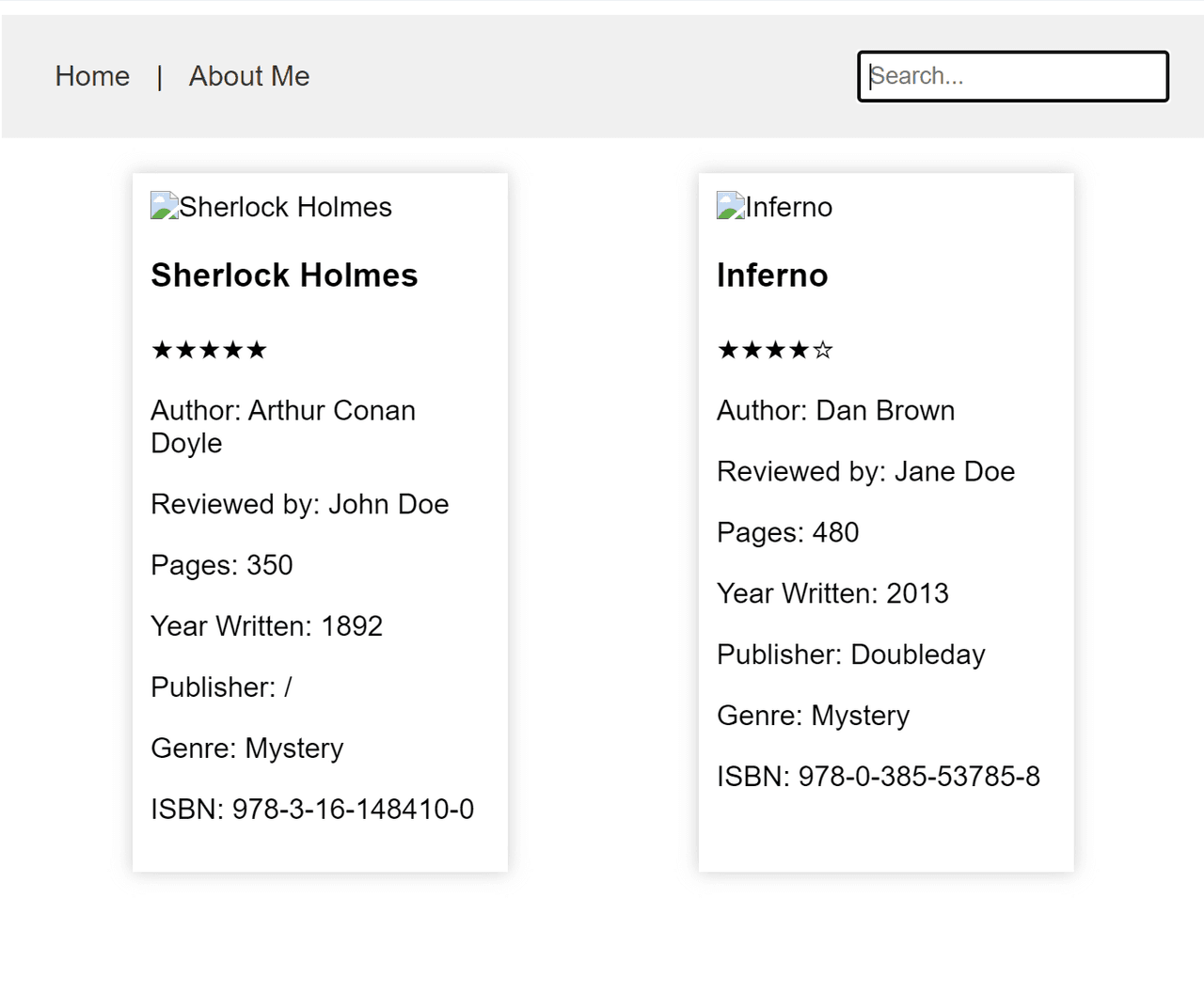
Task: Click Reviewed by: John Doe line
Action: click(299, 505)
